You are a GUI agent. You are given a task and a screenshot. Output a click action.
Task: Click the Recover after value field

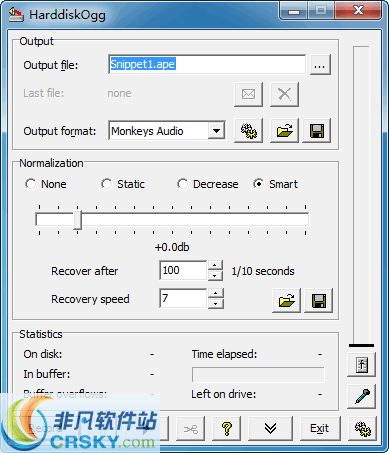click(183, 270)
